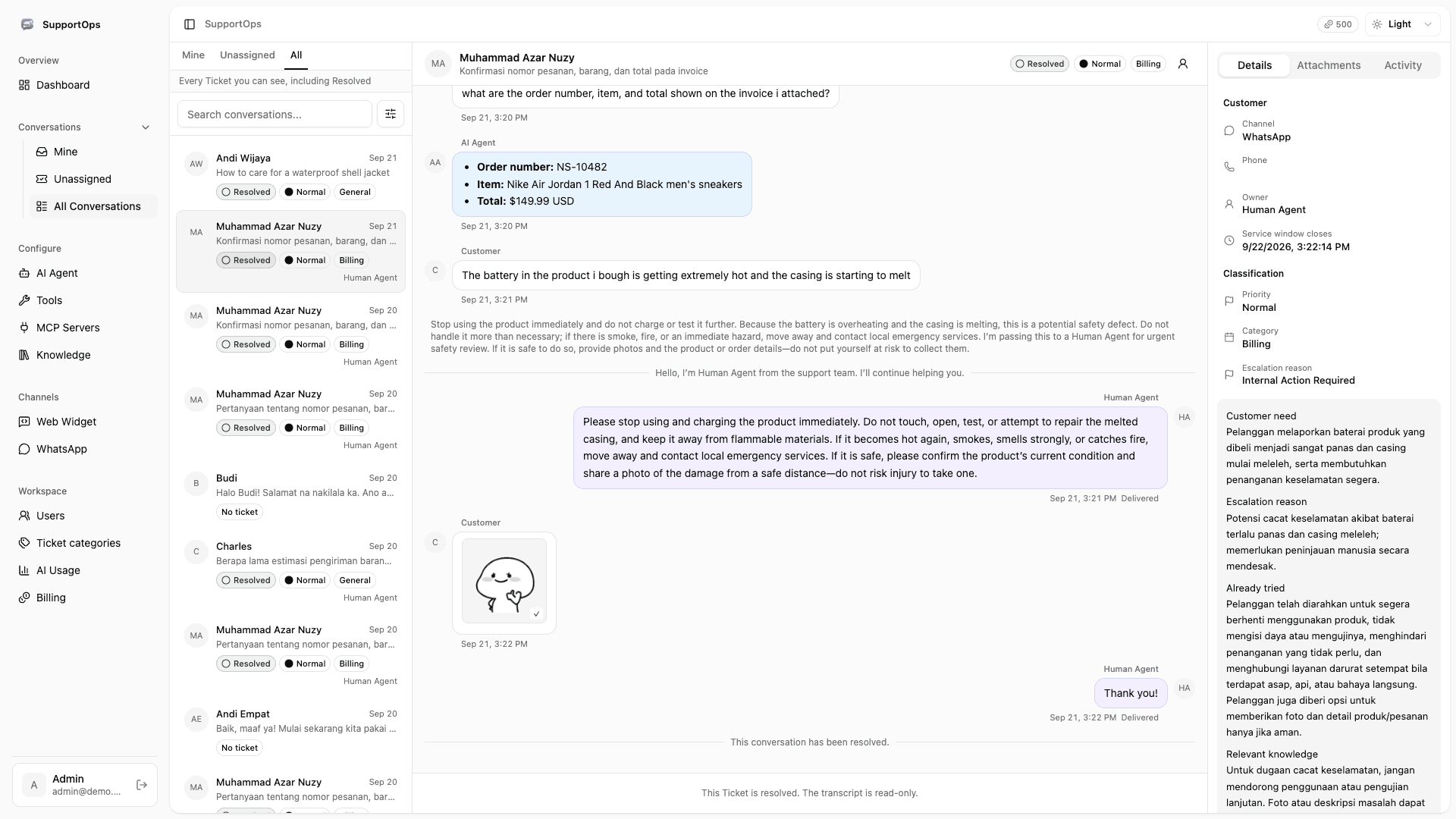Open conversation filter options icon
This screenshot has width=1456, height=819.
pos(391,114)
